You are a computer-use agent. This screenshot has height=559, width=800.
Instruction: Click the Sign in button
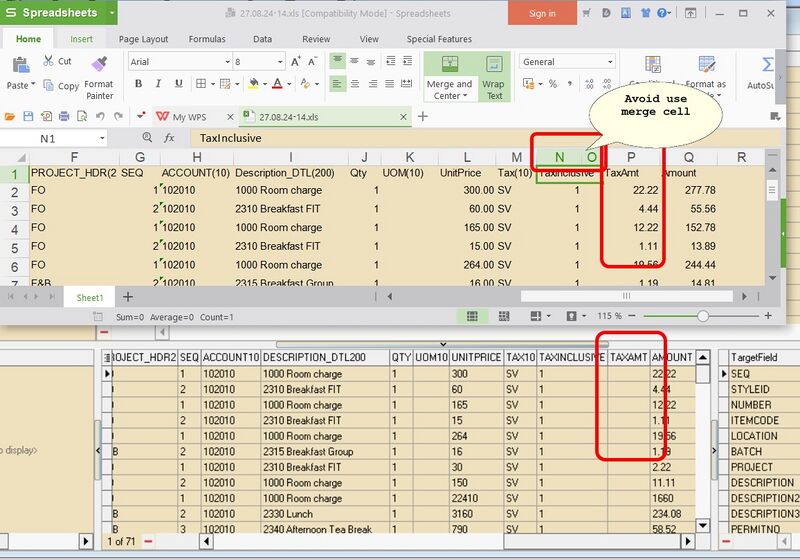coord(542,13)
